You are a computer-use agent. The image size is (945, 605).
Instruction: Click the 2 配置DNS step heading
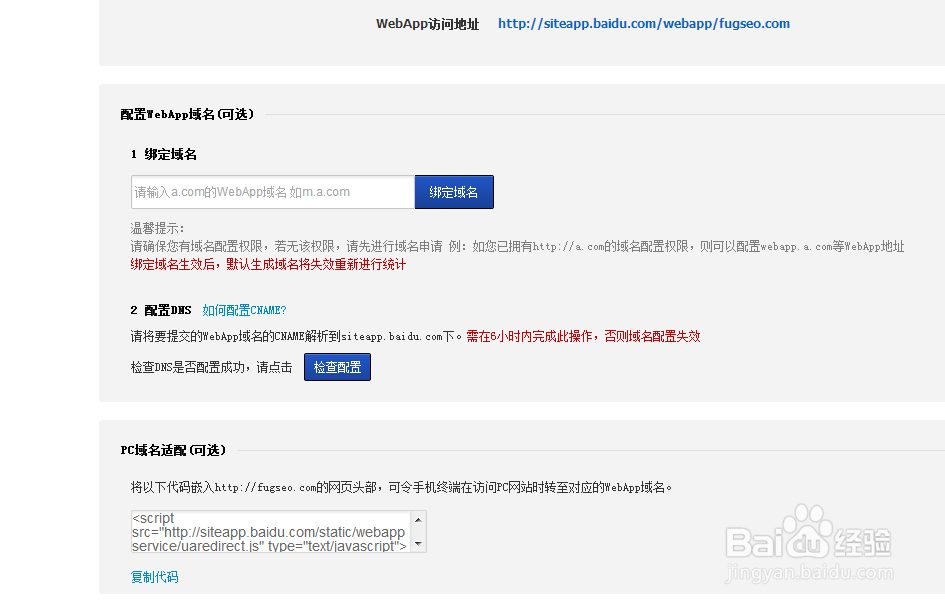pos(161,310)
